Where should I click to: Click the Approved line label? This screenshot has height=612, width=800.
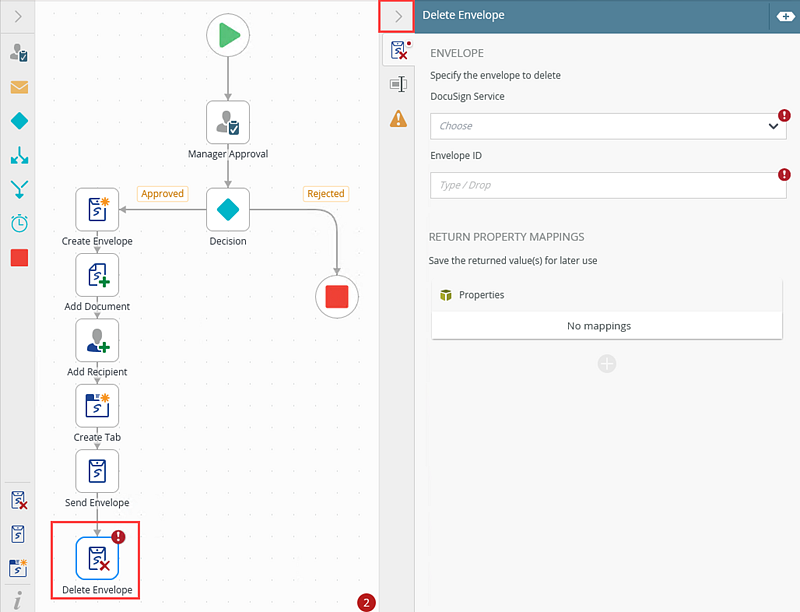coord(162,194)
